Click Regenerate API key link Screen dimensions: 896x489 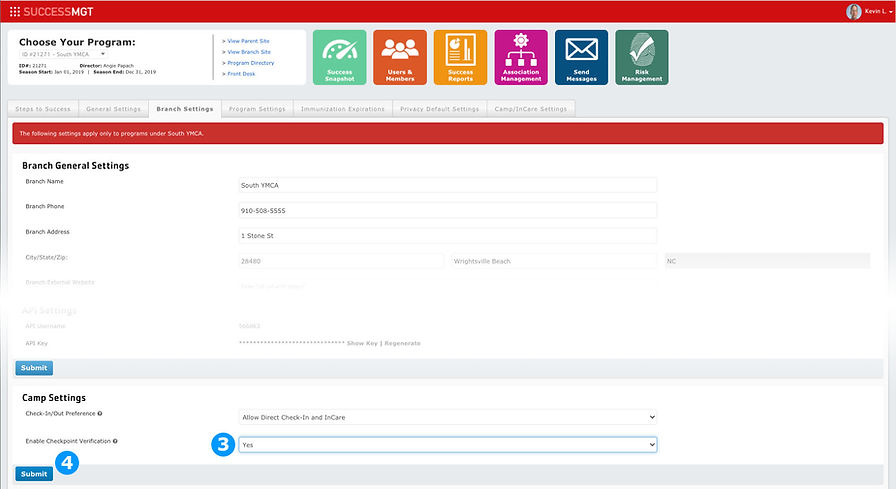click(x=402, y=343)
